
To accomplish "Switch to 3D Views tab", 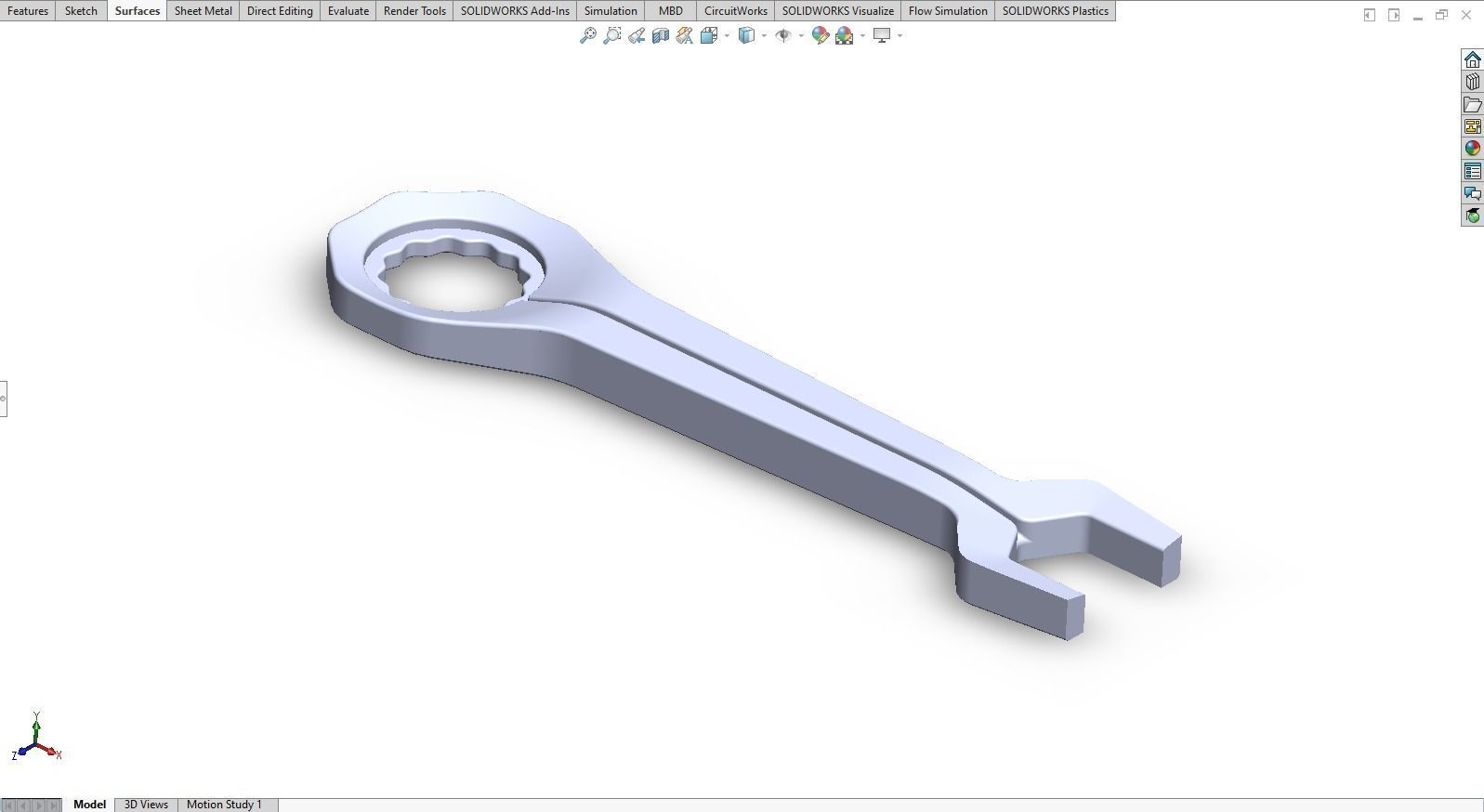I will (146, 805).
